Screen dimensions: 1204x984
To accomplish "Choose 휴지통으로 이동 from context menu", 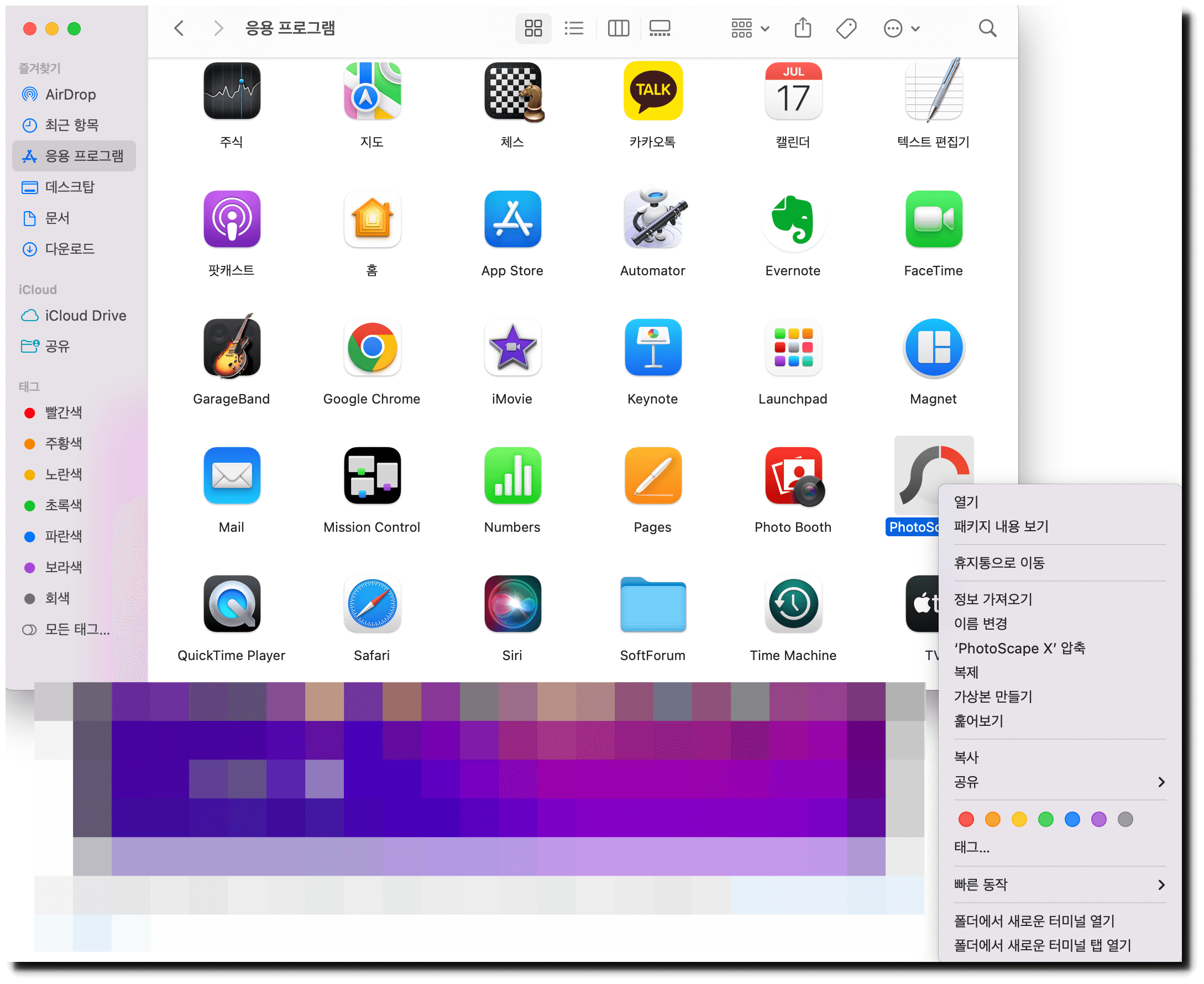I will coord(999,563).
